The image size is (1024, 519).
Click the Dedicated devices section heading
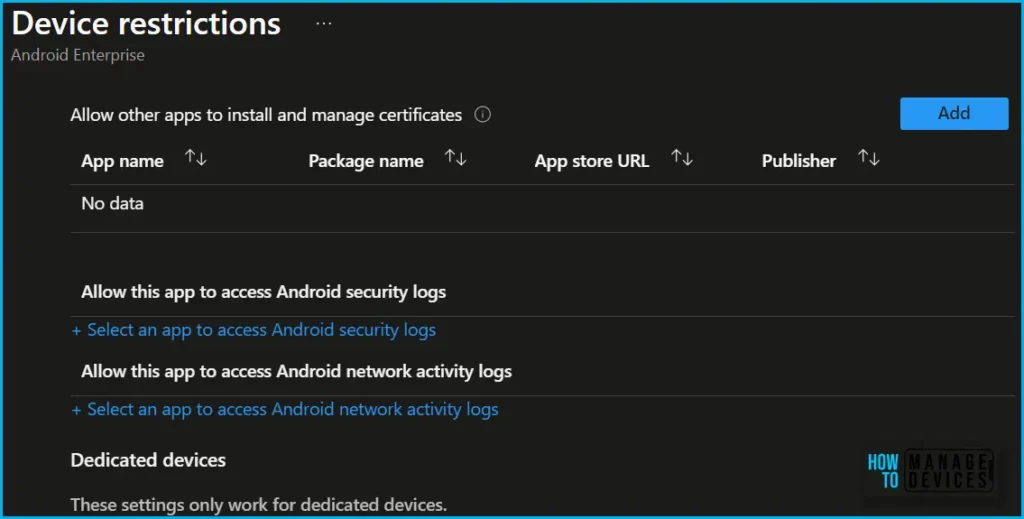(x=148, y=460)
